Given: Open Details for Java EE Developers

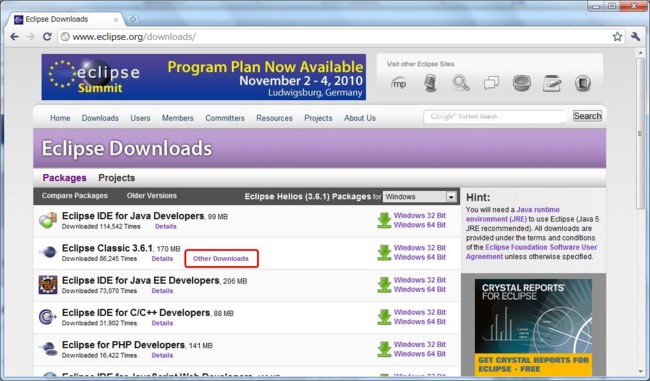Looking at the screenshot, I should [x=162, y=291].
